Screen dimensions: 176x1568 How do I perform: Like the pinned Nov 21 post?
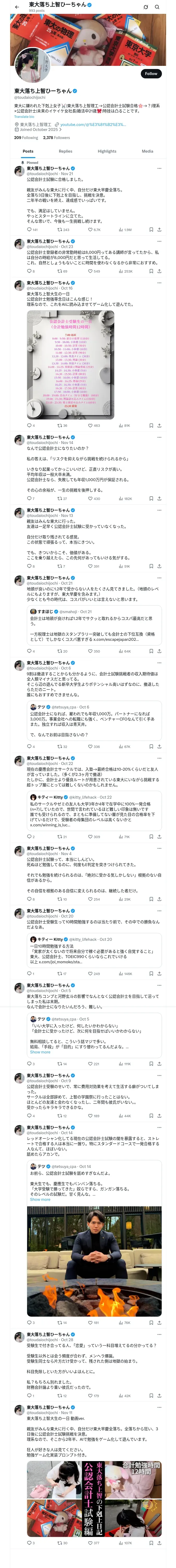(x=91, y=229)
